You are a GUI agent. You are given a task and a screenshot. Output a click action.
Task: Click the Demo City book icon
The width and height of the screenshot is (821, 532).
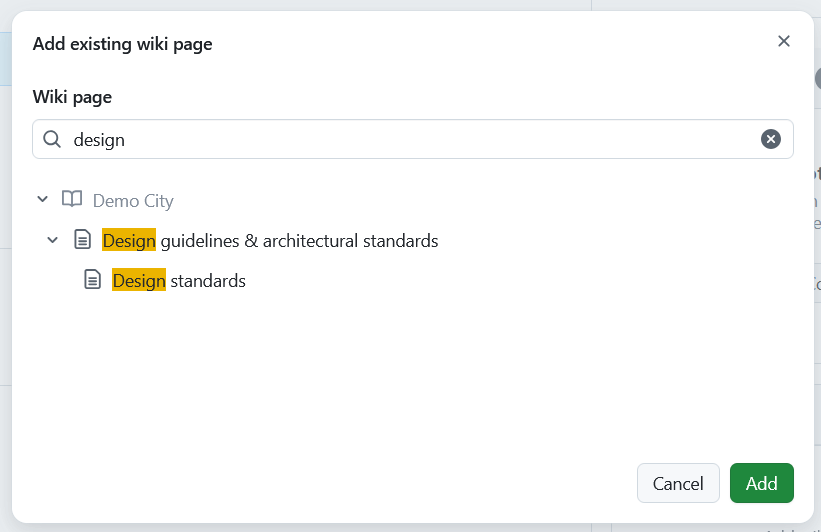pos(72,200)
